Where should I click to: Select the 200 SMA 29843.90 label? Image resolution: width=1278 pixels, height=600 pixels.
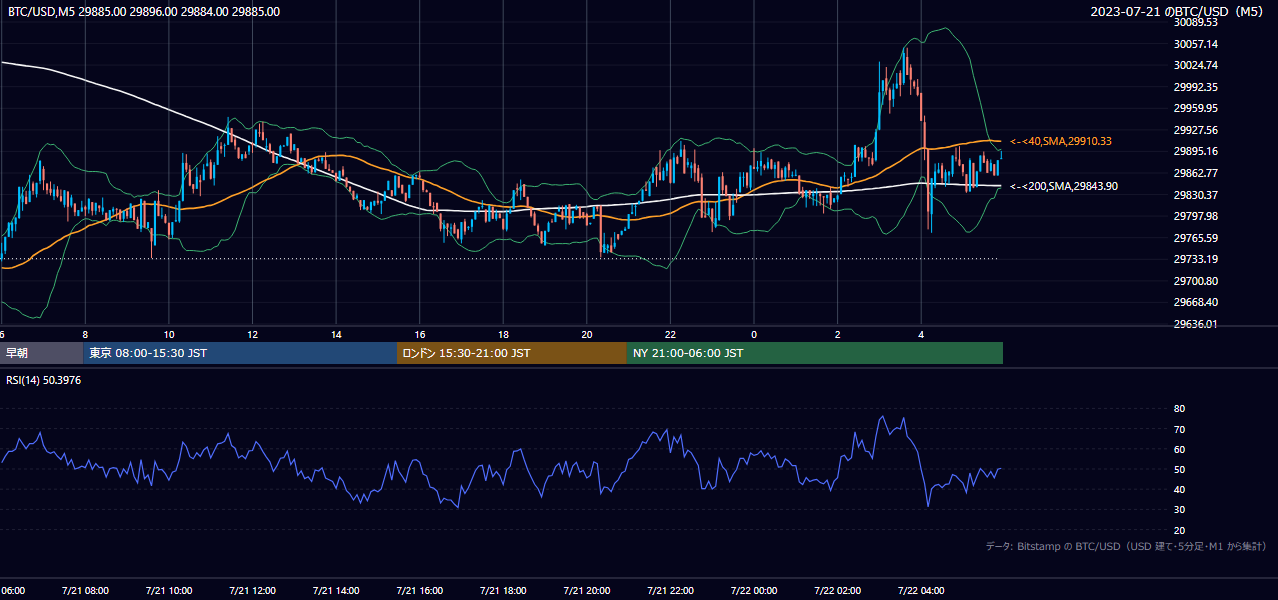tap(1065, 186)
